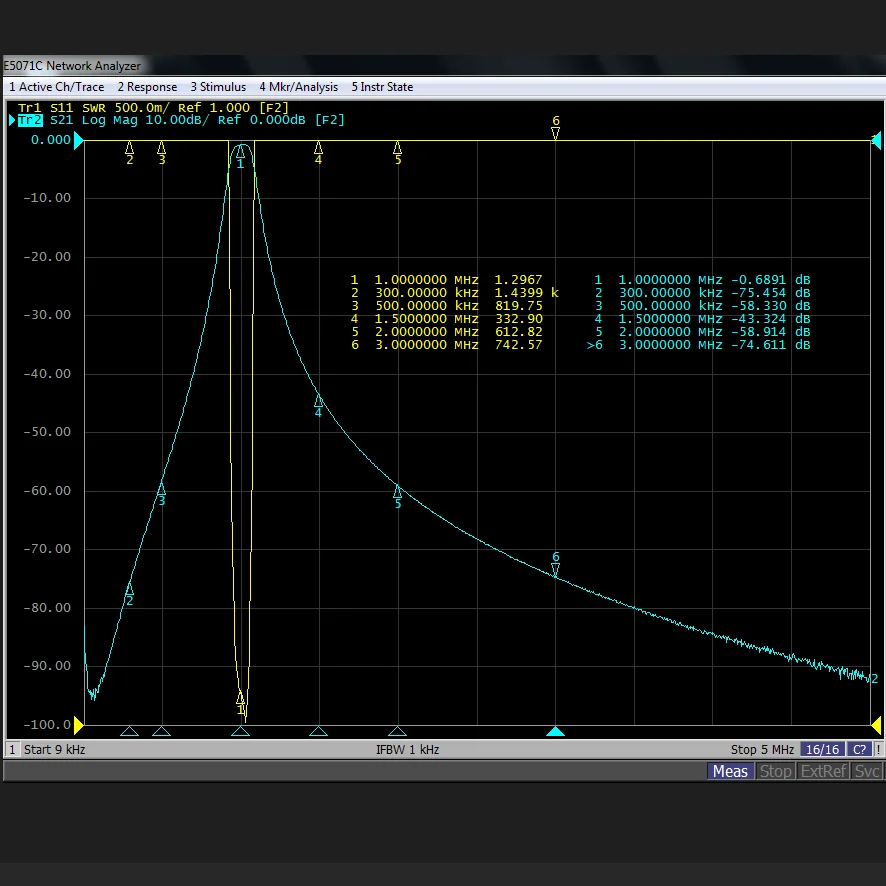Click Stop 5 MHz frequency field
The image size is (886, 886).
tap(762, 749)
